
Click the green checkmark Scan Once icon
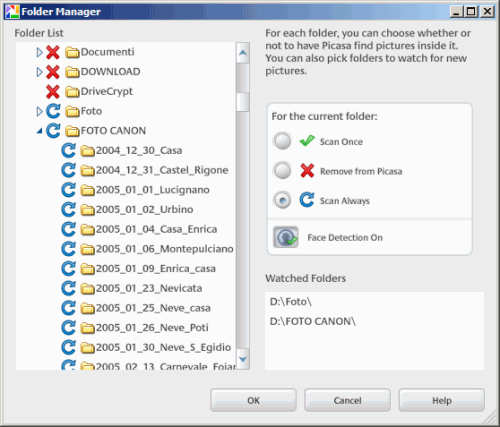click(x=307, y=141)
